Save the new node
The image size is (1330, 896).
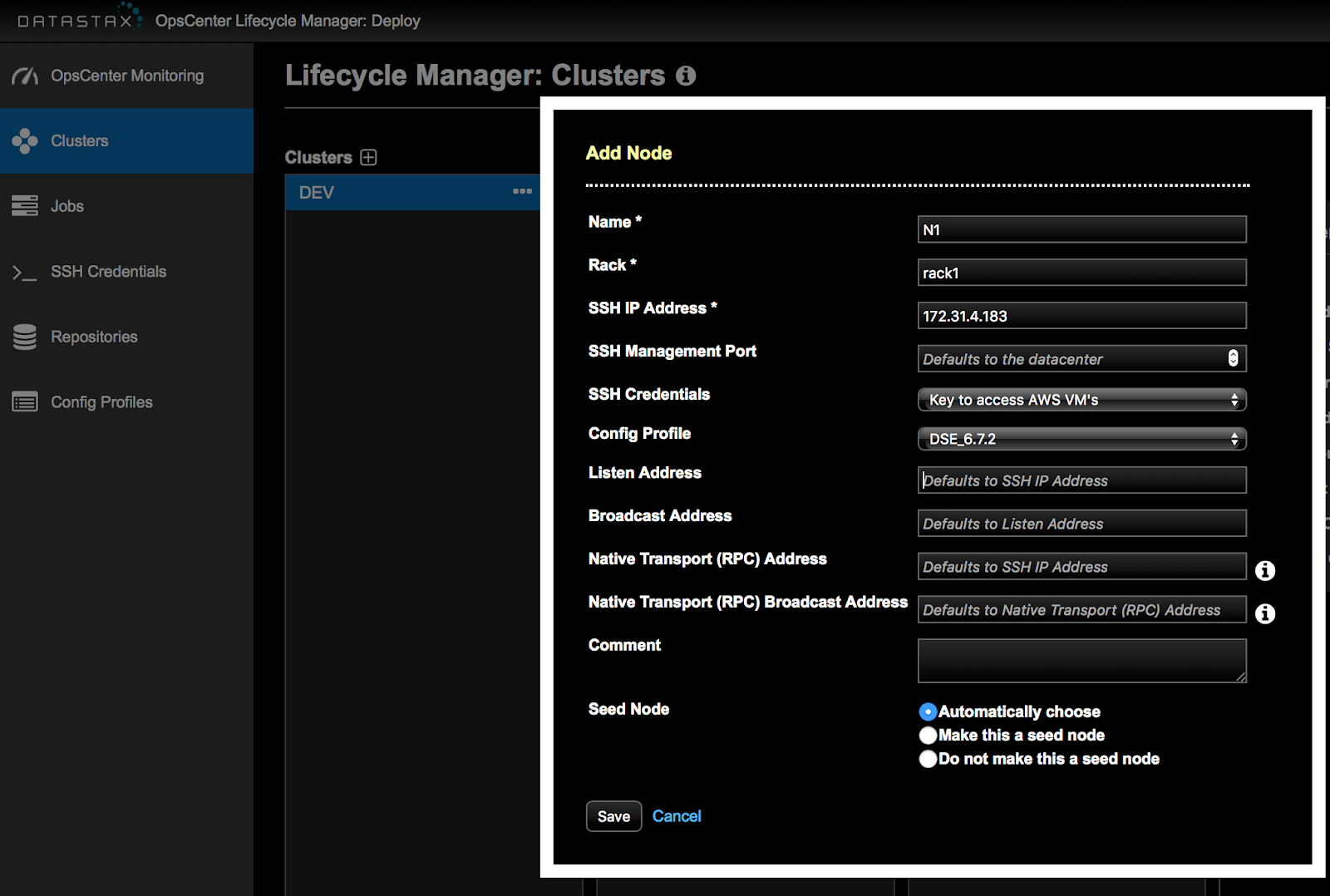613,816
